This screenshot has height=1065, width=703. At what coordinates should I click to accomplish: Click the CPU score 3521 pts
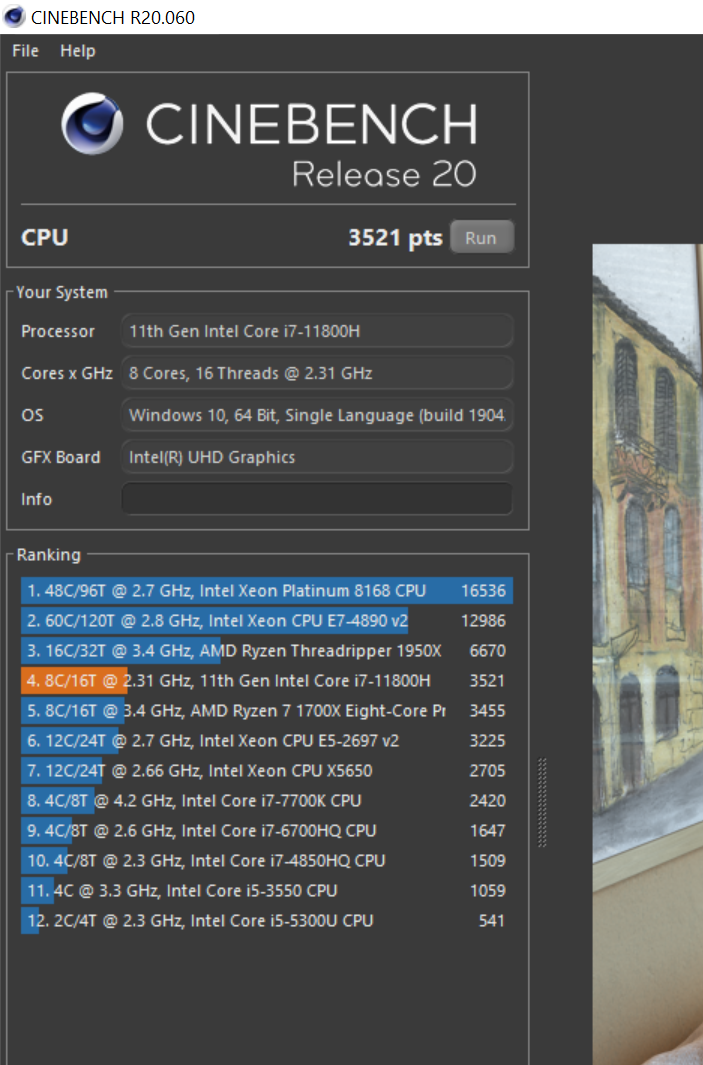[395, 238]
